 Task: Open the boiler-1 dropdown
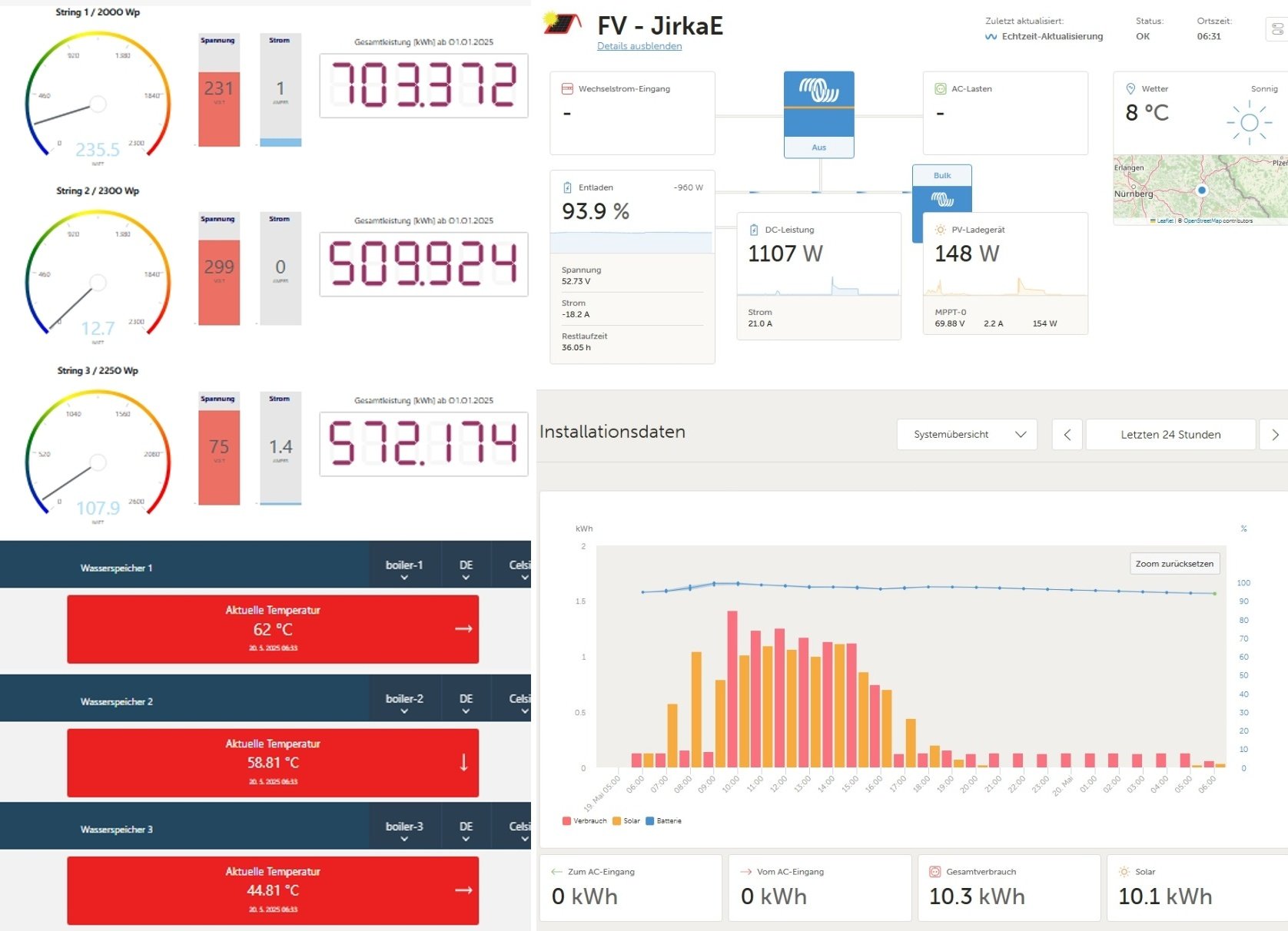pyautogui.click(x=404, y=568)
